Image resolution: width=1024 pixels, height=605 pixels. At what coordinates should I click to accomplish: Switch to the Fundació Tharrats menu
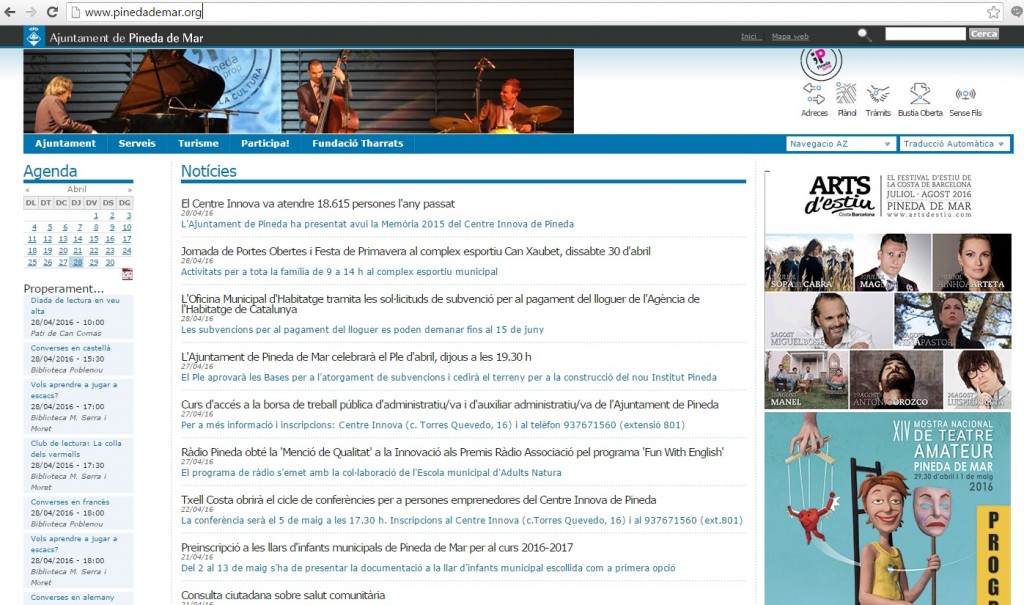pos(357,143)
